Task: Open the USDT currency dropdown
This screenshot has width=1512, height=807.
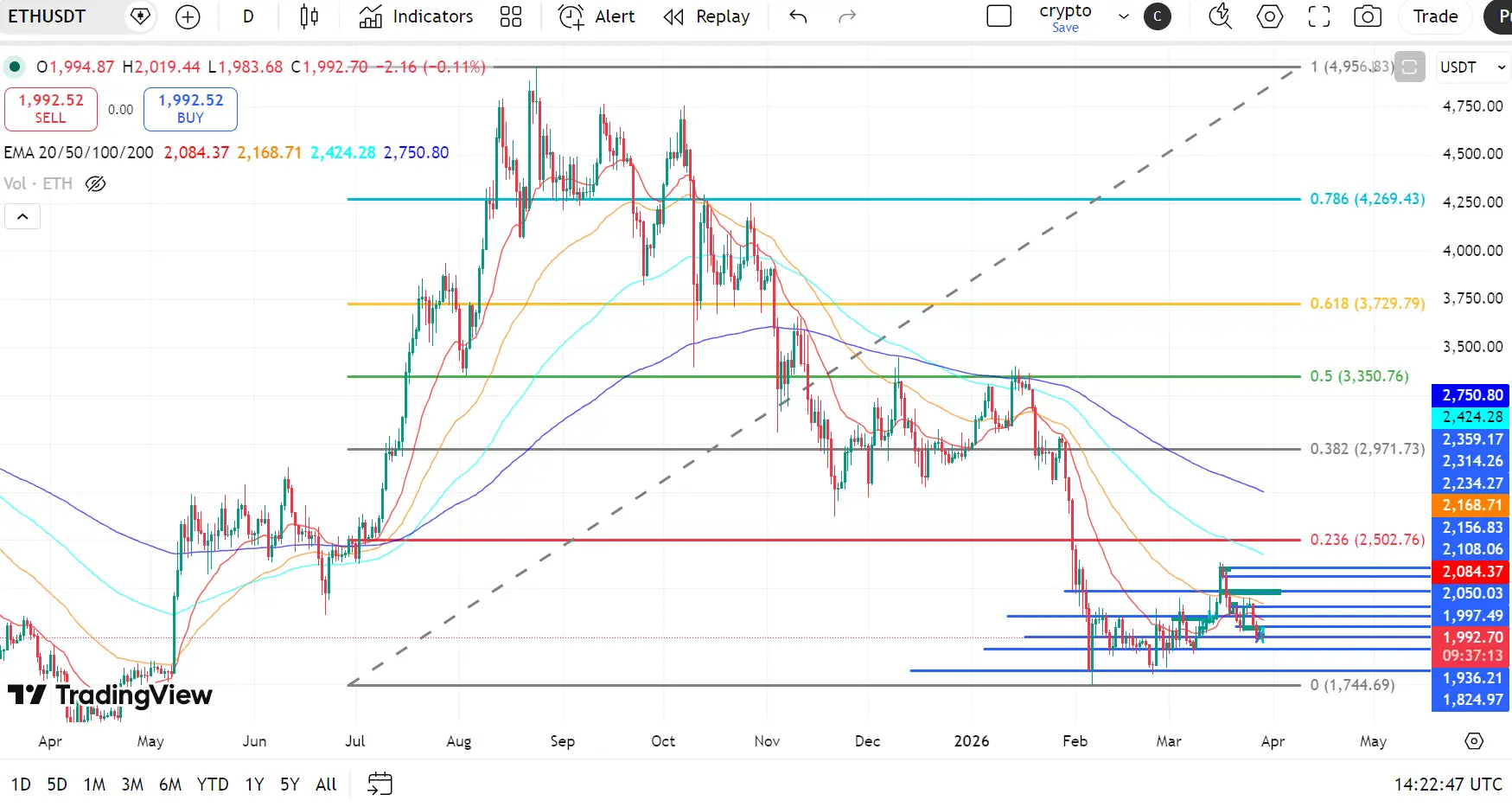Action: tap(1473, 67)
